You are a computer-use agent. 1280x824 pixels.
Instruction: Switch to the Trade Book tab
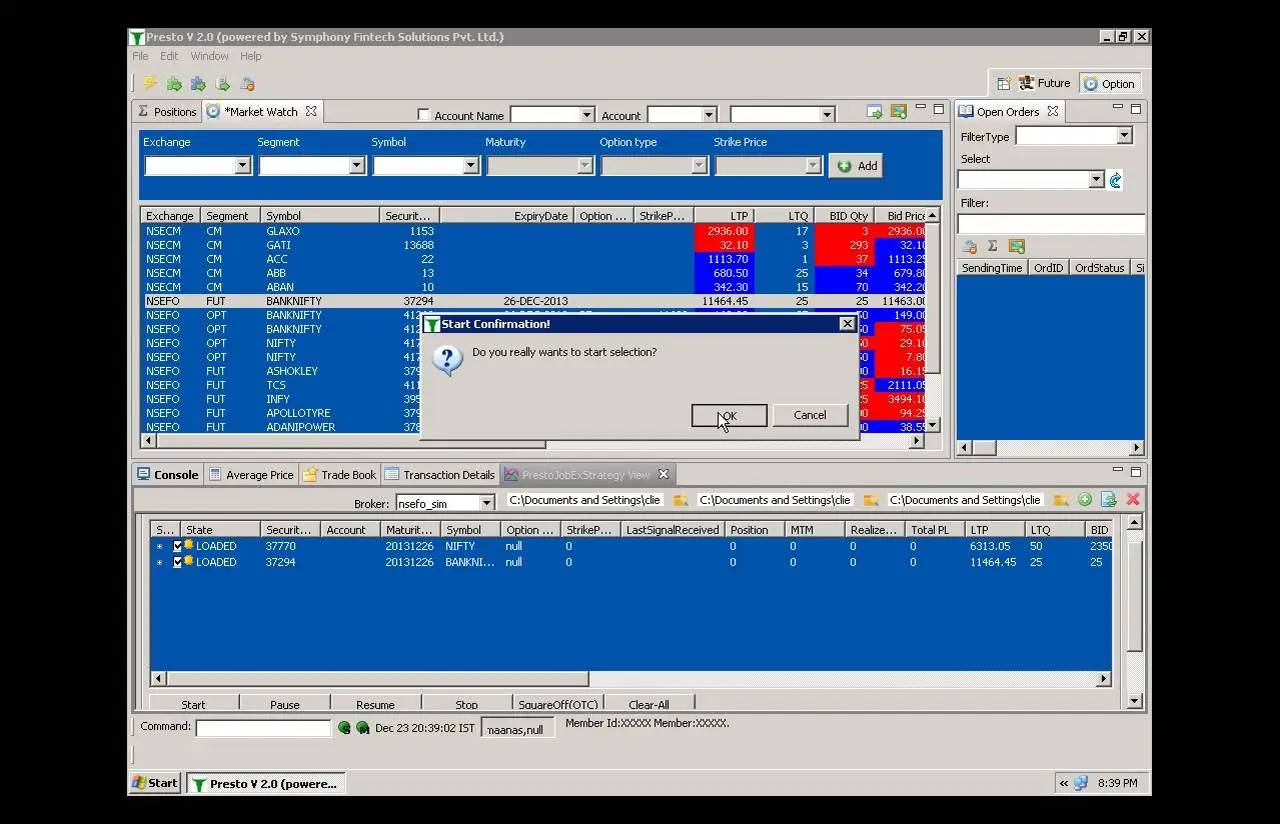pos(340,474)
